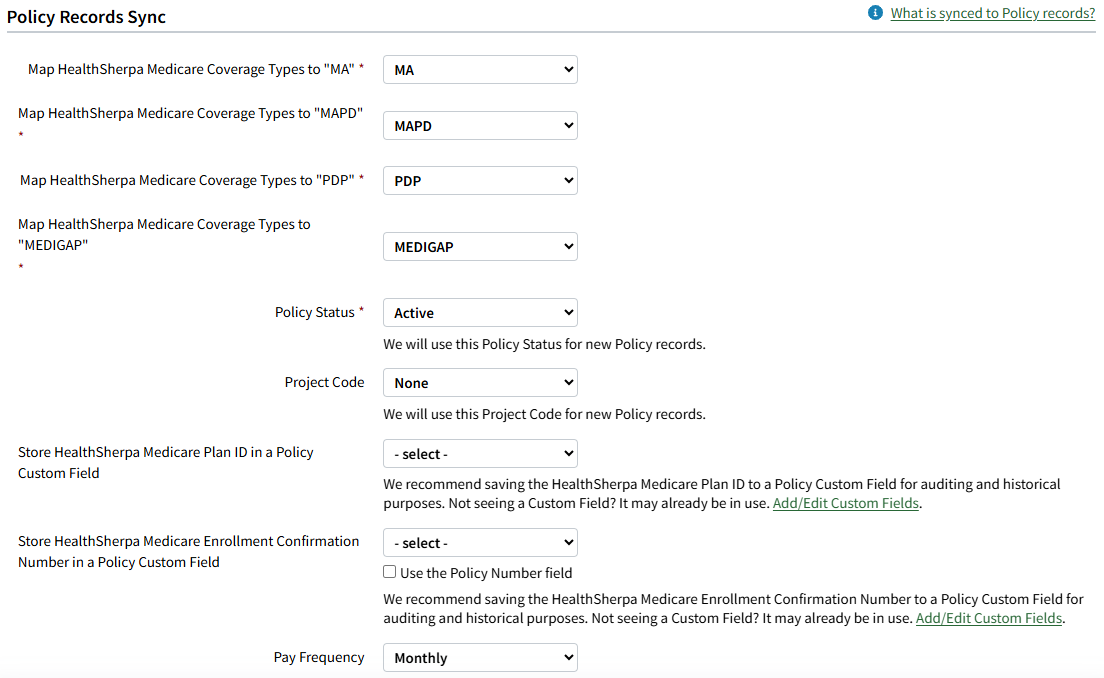Click the 'Policy Records Sync' heading
The height and width of the screenshot is (678, 1104).
[x=87, y=17]
